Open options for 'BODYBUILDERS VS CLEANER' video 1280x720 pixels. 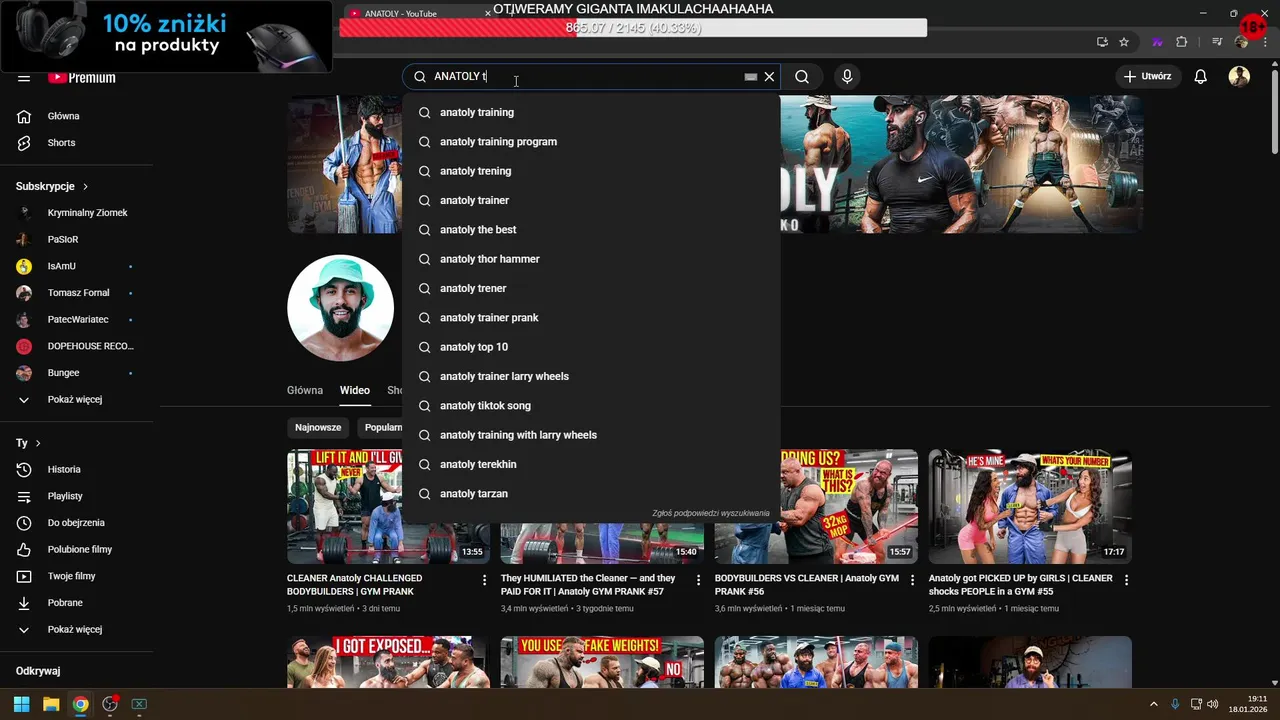[912, 580]
